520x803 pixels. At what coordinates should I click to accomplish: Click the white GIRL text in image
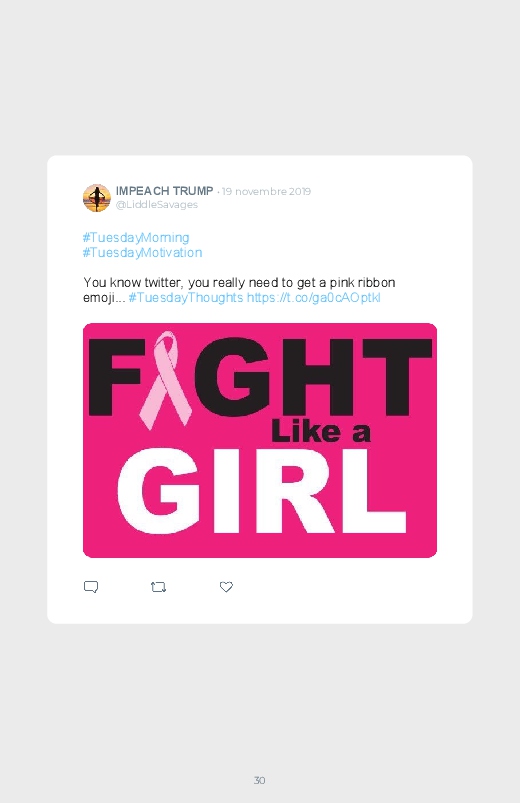262,492
